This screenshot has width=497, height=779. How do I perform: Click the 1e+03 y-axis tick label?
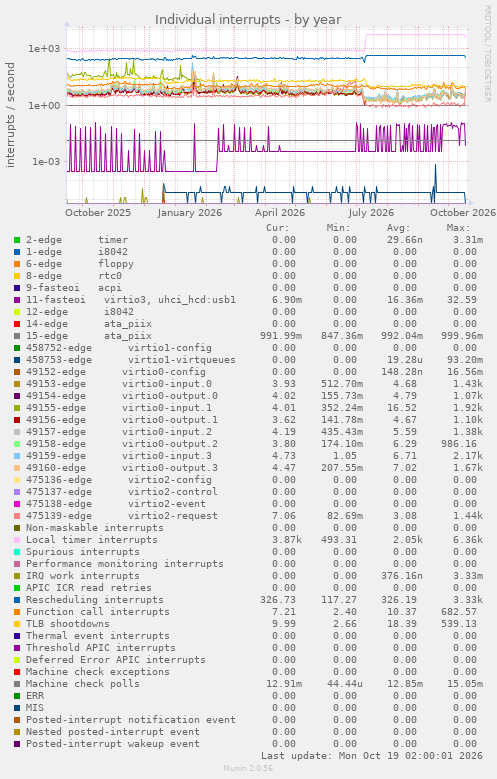click(x=44, y=49)
